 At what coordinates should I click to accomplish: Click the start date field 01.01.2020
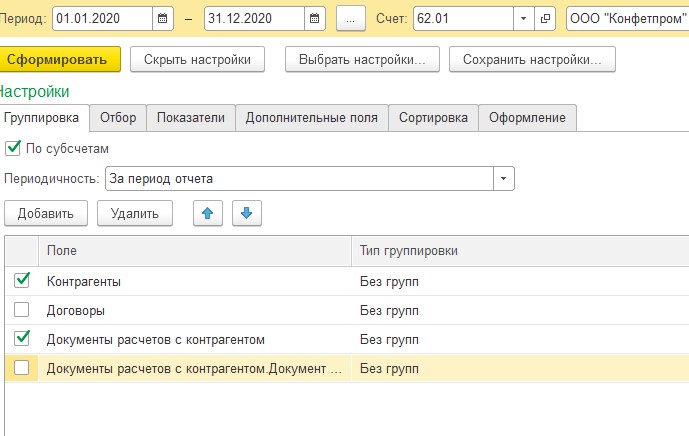click(103, 18)
